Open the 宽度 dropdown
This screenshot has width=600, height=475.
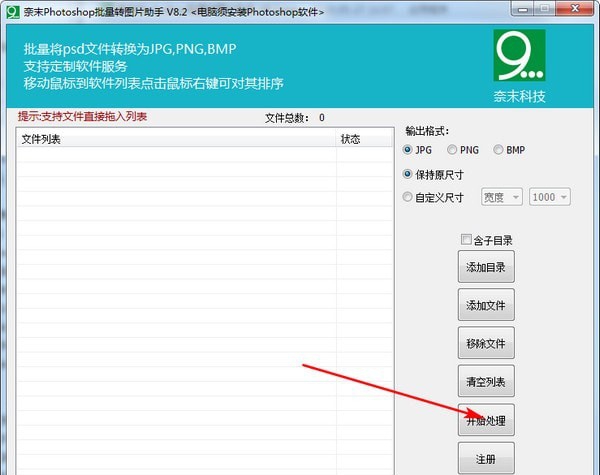click(x=501, y=197)
